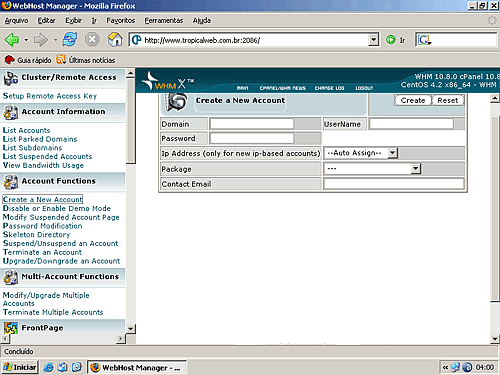The width and height of the screenshot is (500, 375).
Task: Click the green Go button beside address bar
Action: 391,40
